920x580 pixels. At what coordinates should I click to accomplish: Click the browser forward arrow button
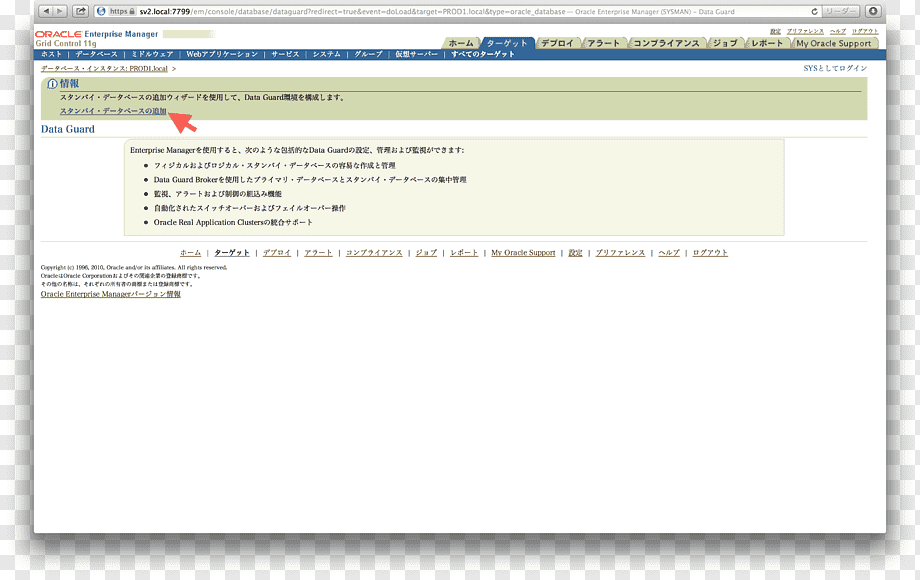click(x=60, y=11)
